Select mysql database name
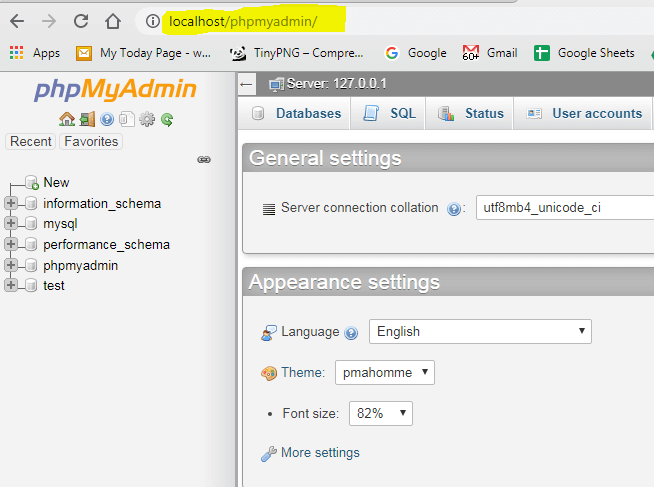654x487 pixels. (x=60, y=224)
